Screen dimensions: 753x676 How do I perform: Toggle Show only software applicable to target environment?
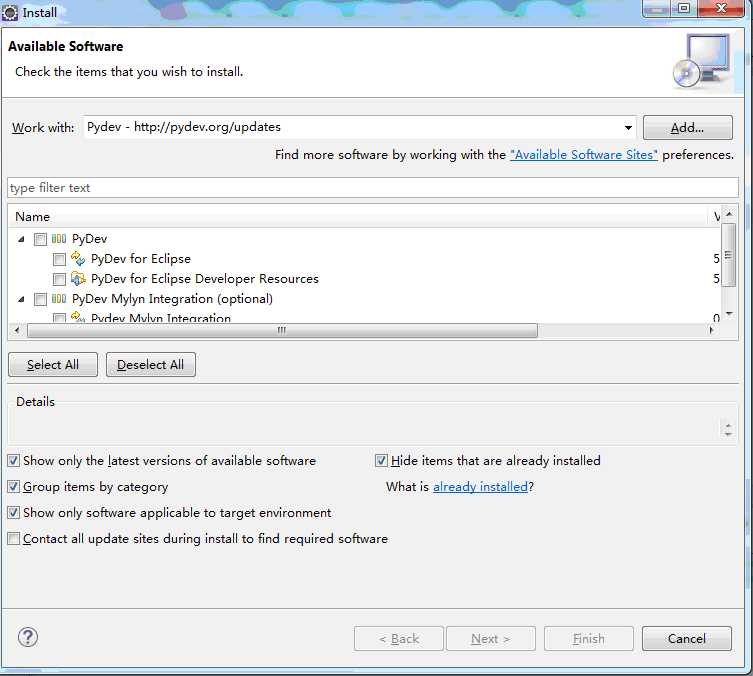[x=14, y=513]
